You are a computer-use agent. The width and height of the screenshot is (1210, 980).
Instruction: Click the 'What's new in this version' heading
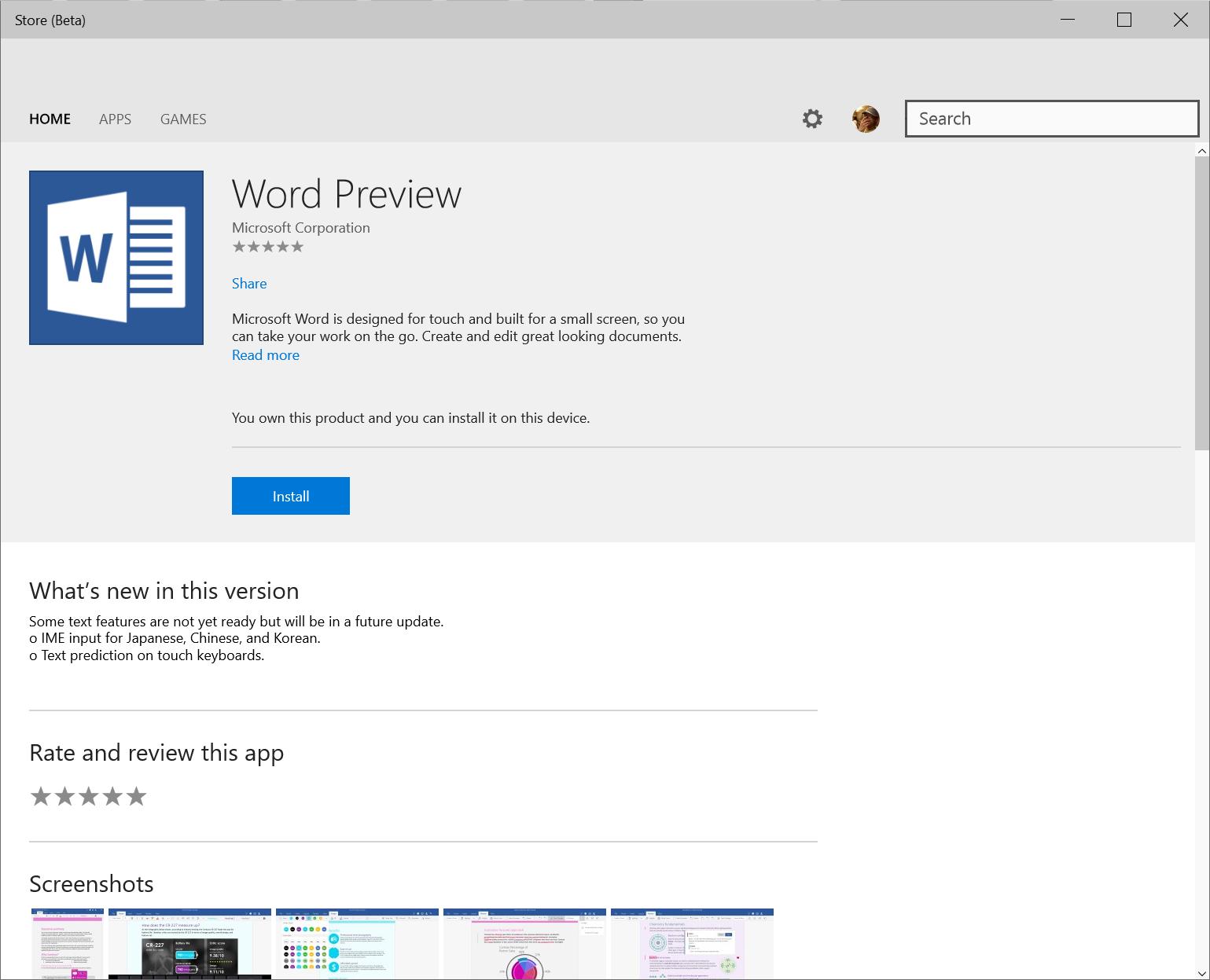pos(164,591)
